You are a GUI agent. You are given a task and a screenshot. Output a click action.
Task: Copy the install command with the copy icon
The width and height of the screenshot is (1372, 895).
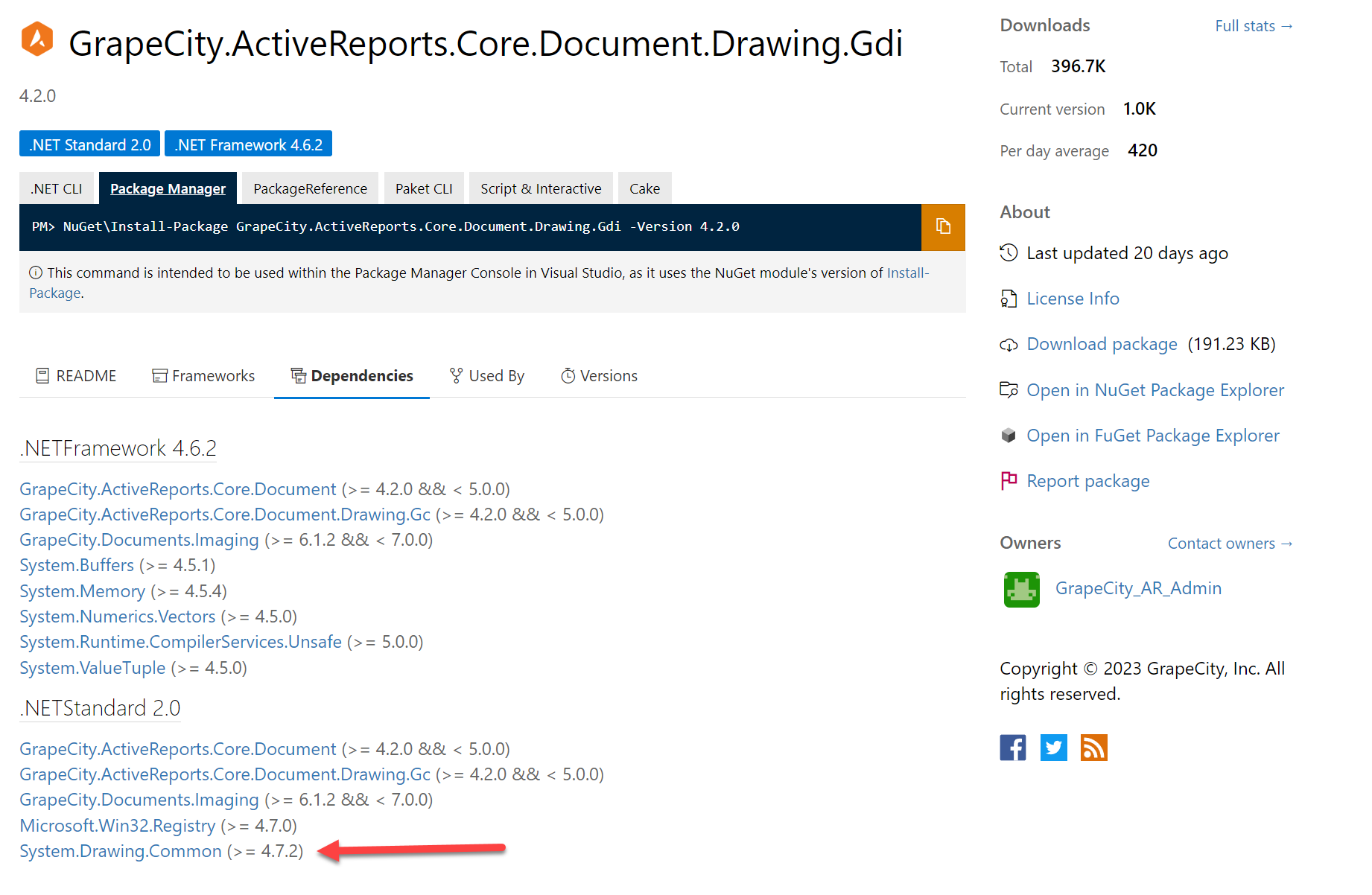(943, 227)
